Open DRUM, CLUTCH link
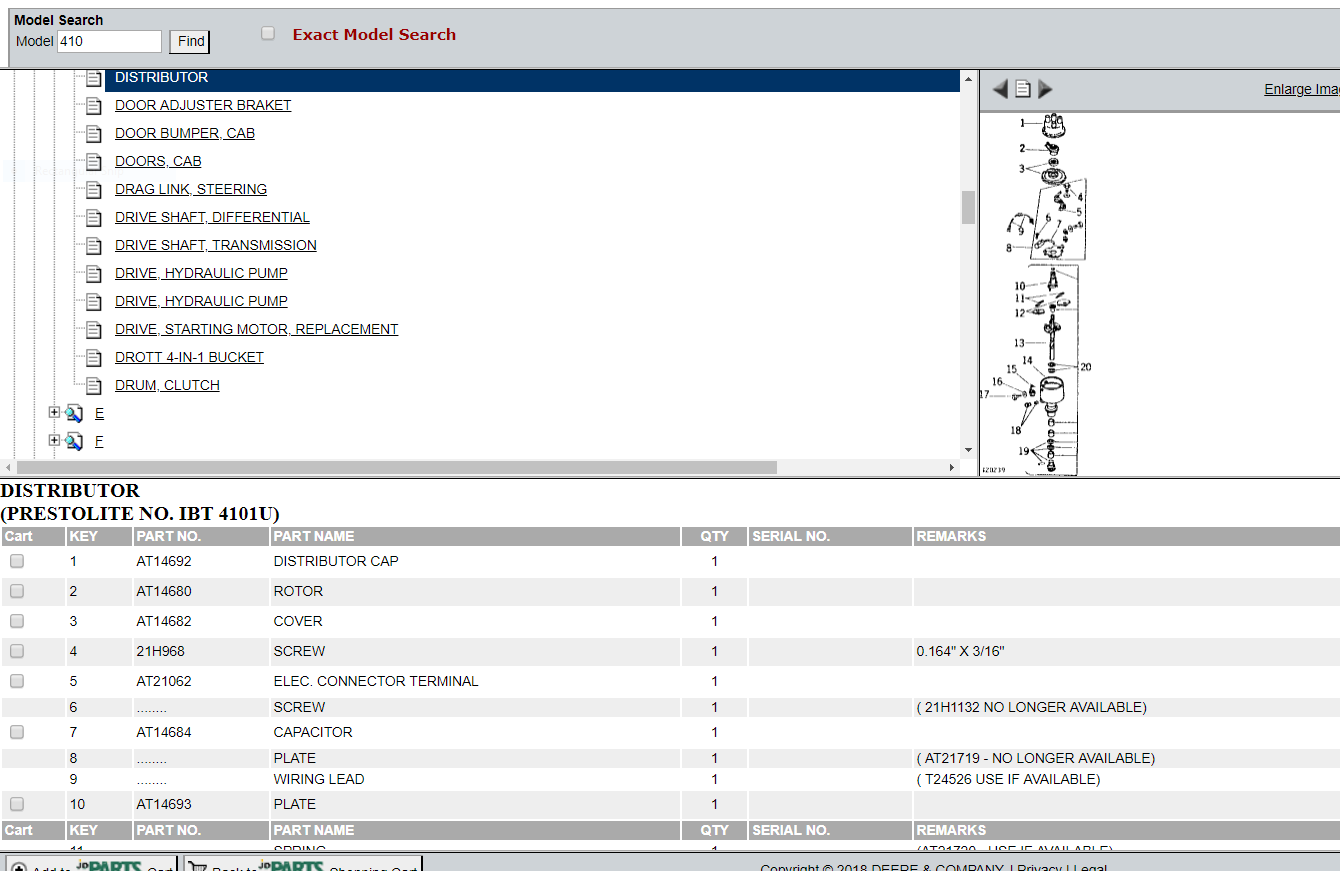Image resolution: width=1340 pixels, height=871 pixels. click(x=167, y=385)
